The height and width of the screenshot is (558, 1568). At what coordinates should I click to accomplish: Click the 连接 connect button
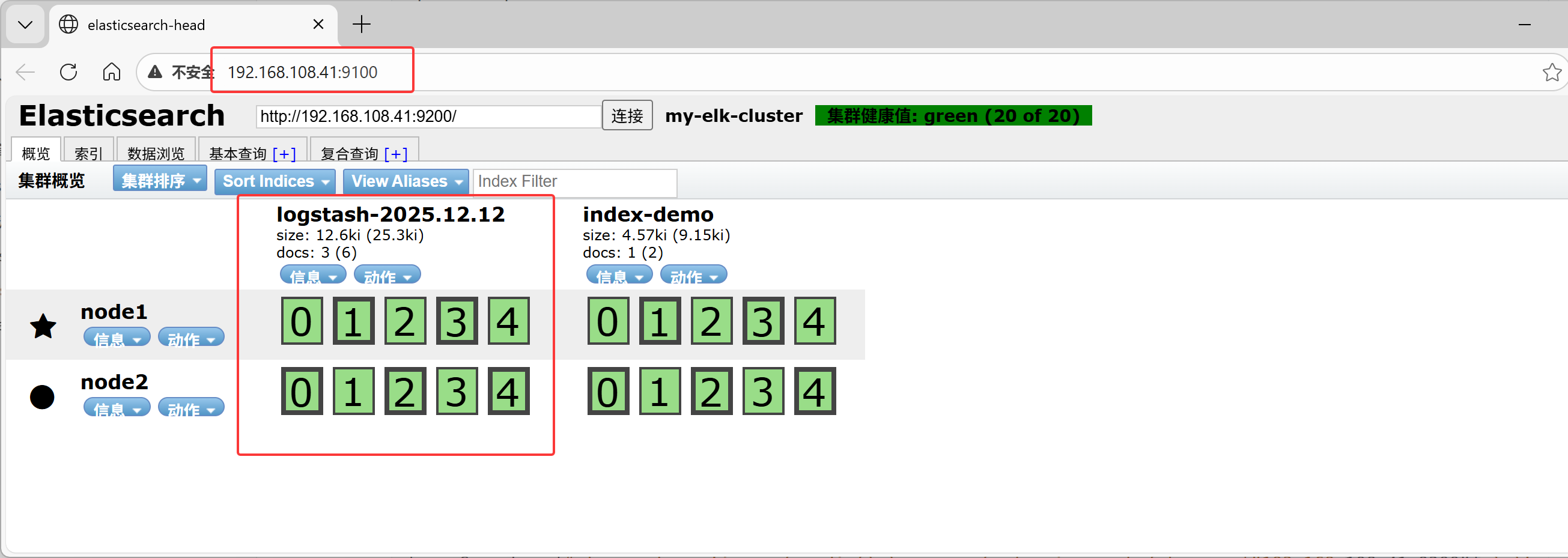[627, 115]
